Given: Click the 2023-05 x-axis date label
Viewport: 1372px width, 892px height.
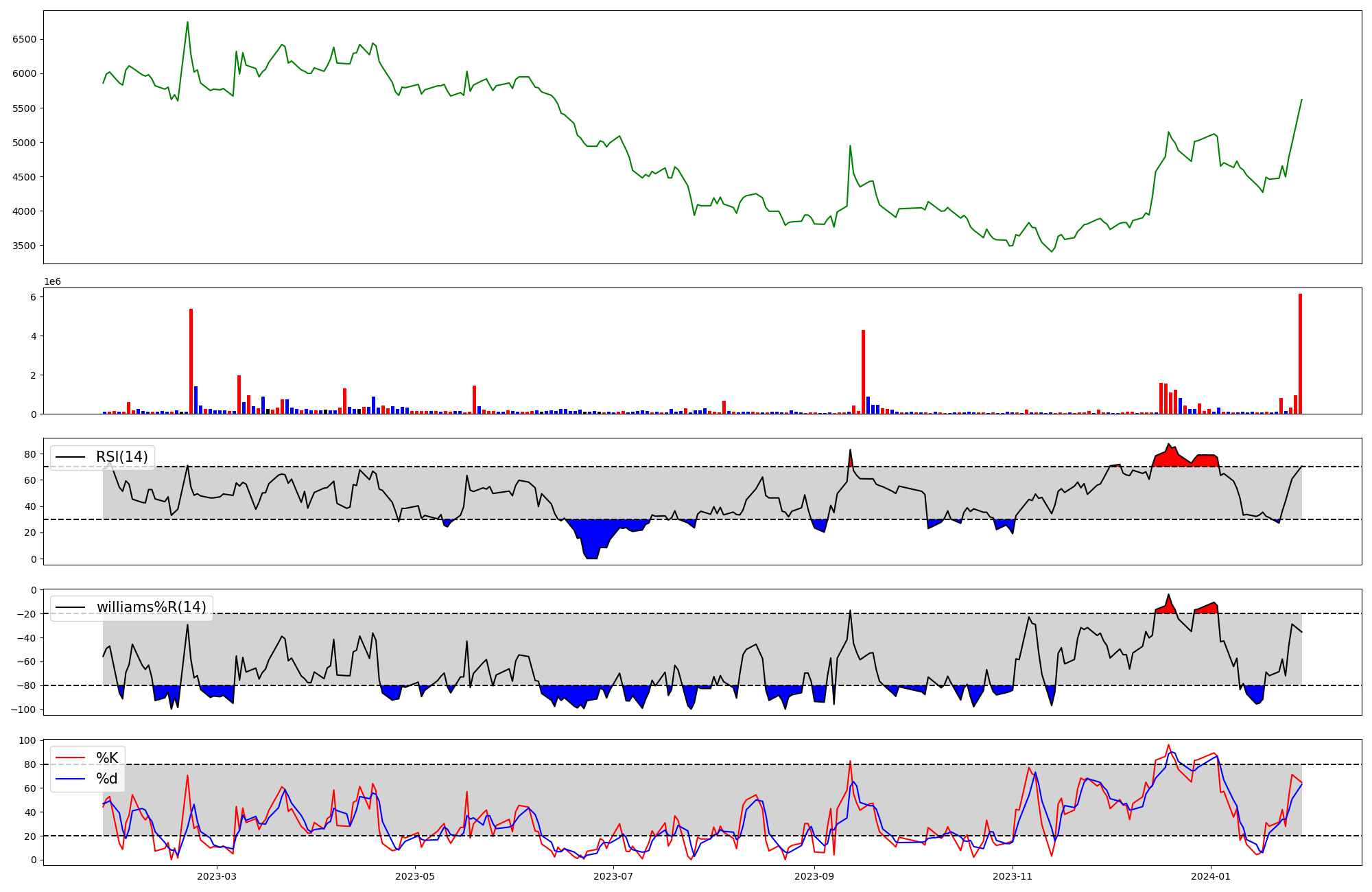Looking at the screenshot, I should pos(415,876).
